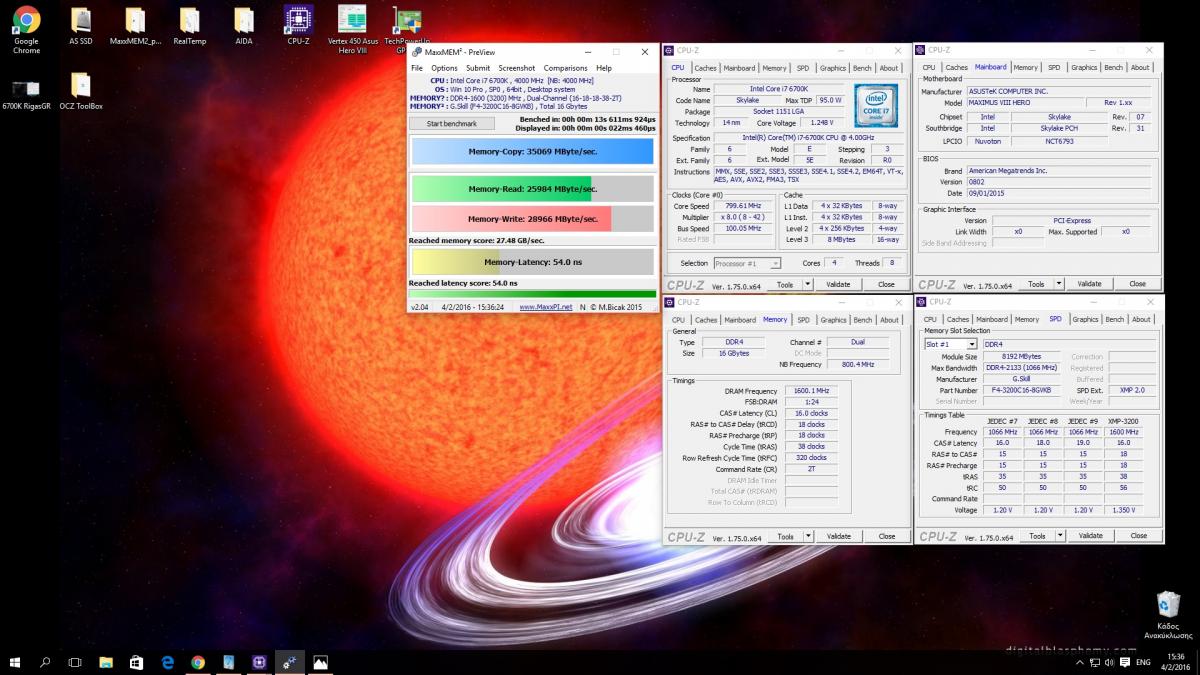The width and height of the screenshot is (1200, 675).
Task: Expand Tools arrow in the SPD tab window
Action: click(1060, 536)
